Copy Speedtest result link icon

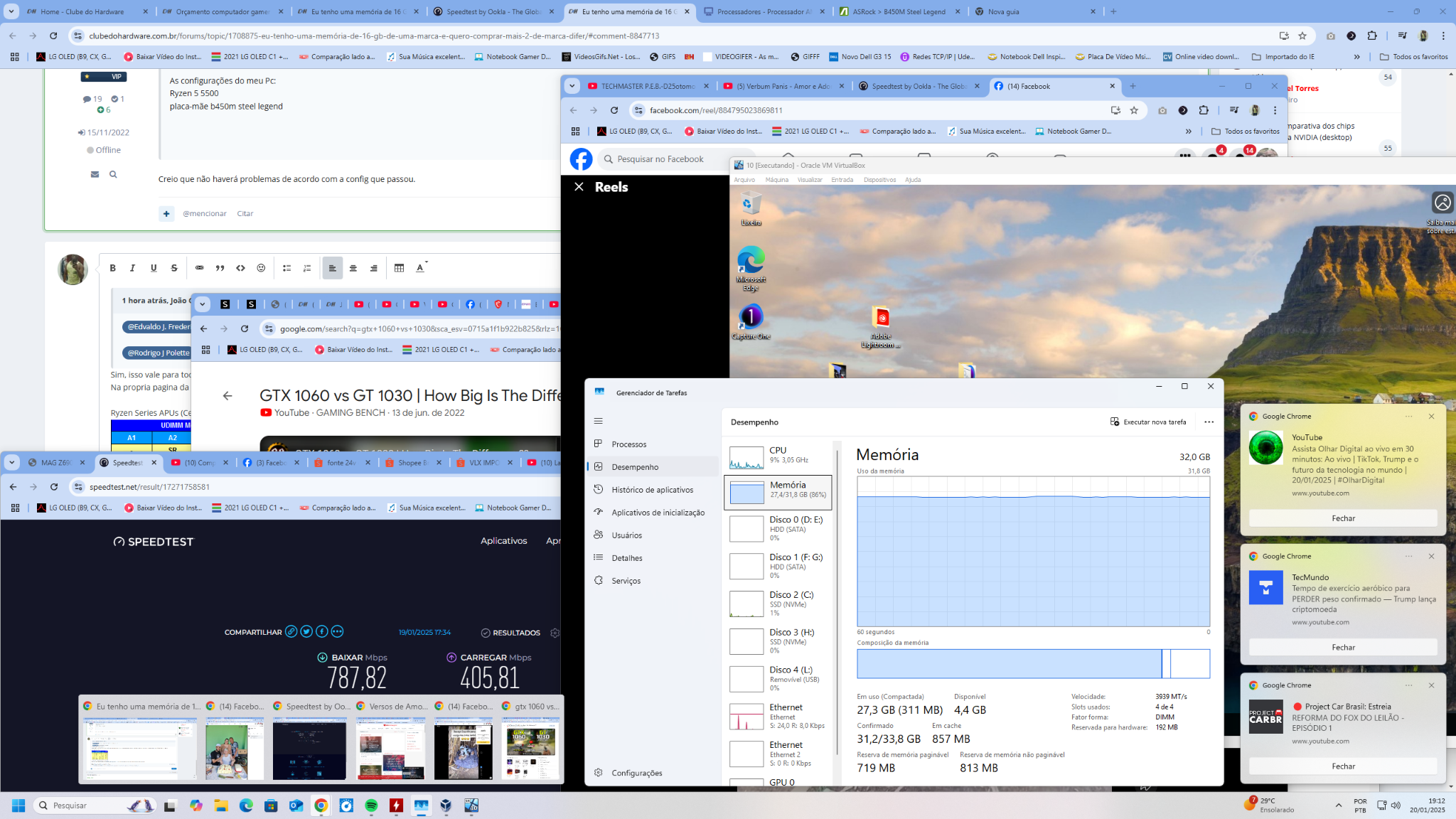(291, 631)
